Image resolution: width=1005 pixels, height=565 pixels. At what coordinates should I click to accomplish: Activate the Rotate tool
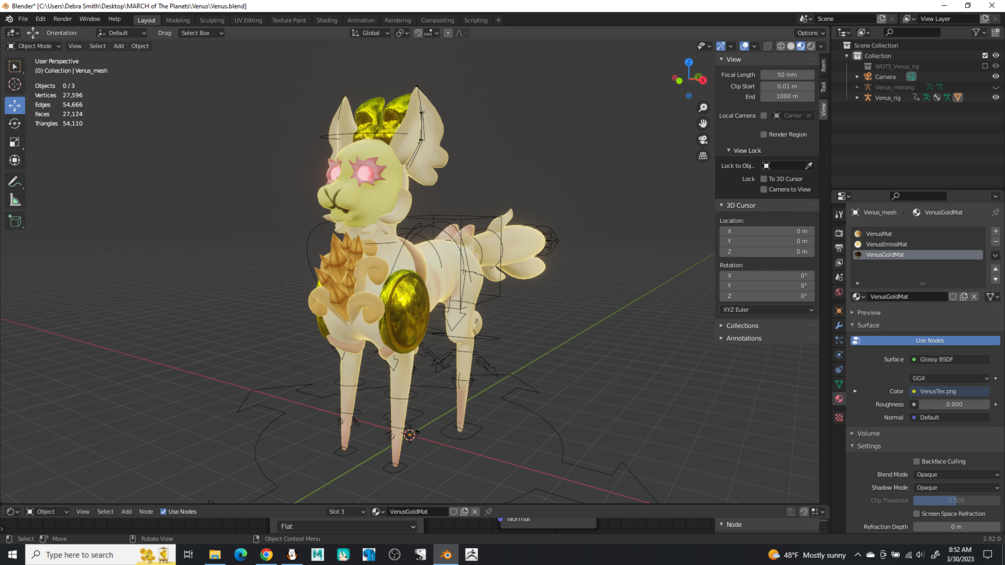(15, 123)
